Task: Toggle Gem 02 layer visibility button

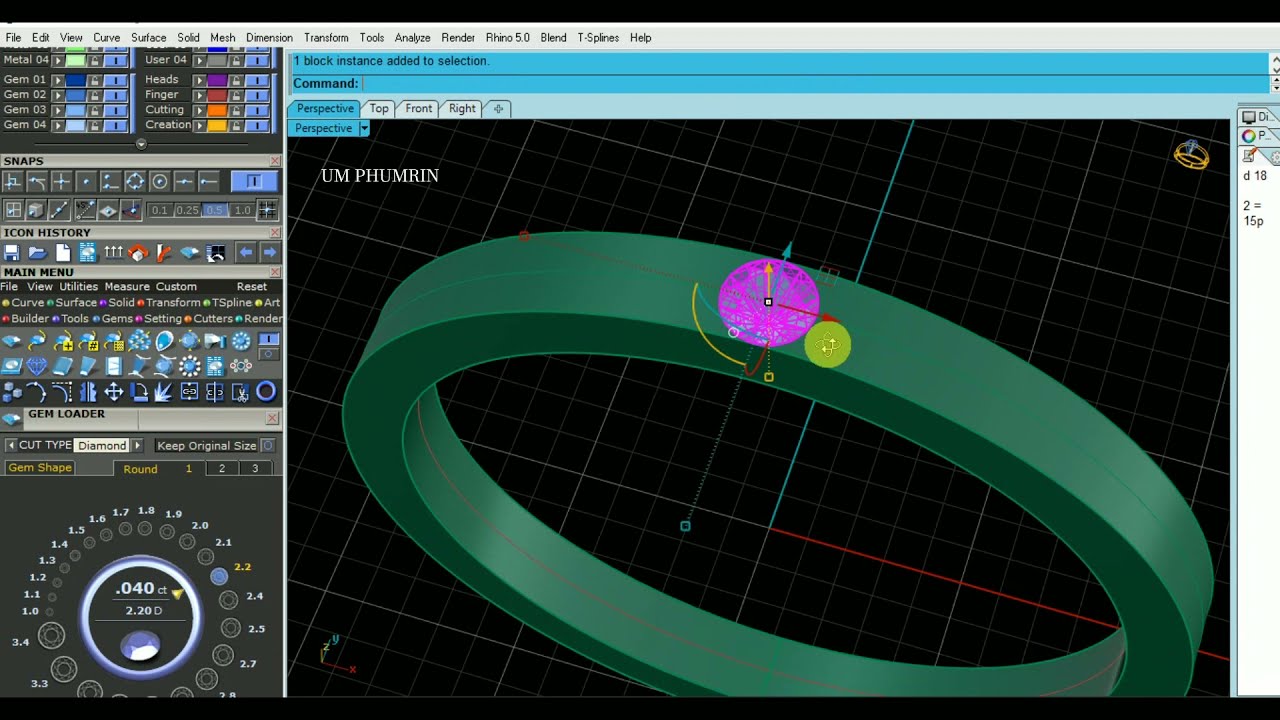Action: [x=116, y=95]
